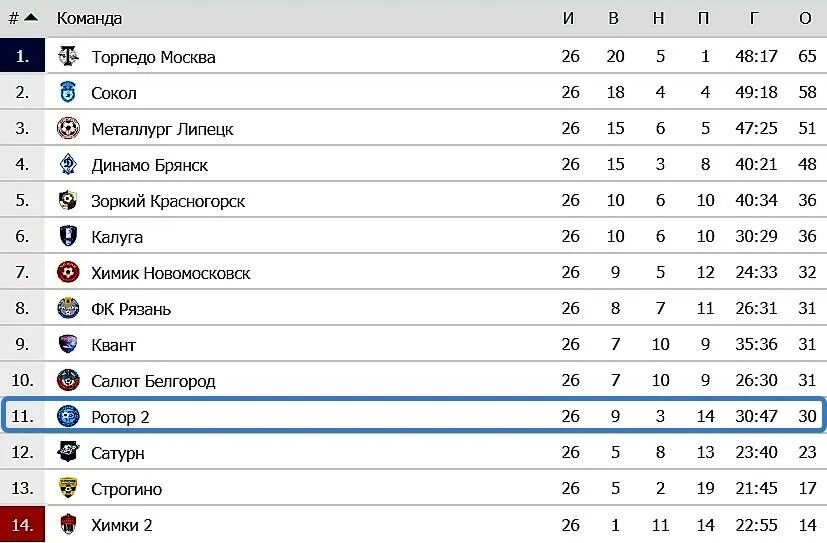Open the ФК Рязань team link
This screenshot has width=827, height=543.
[x=131, y=308]
